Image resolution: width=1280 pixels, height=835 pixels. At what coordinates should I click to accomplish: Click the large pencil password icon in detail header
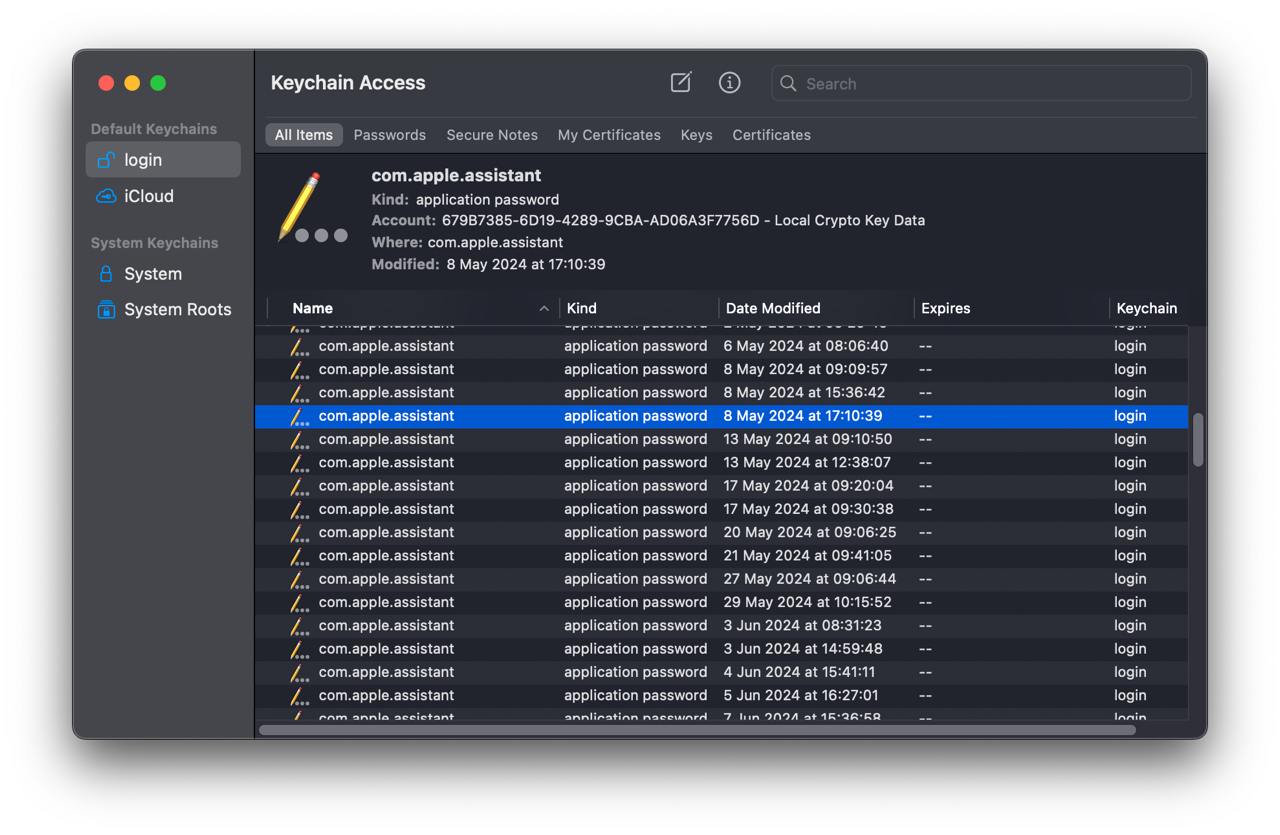(x=313, y=208)
